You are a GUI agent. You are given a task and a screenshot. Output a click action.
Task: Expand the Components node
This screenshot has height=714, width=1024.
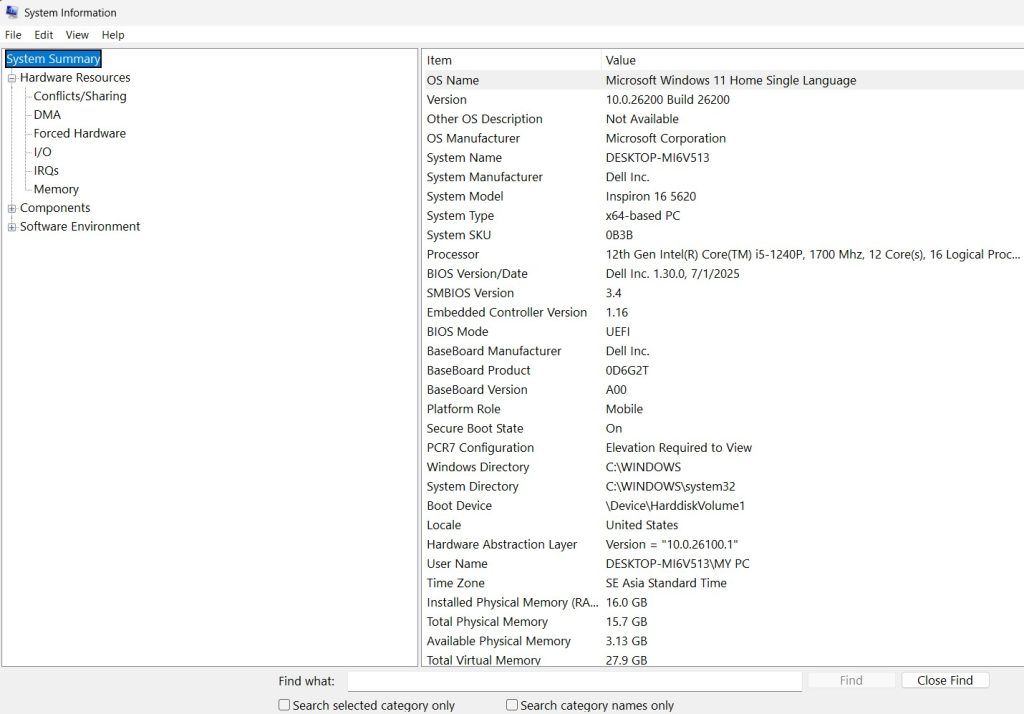click(x=12, y=208)
